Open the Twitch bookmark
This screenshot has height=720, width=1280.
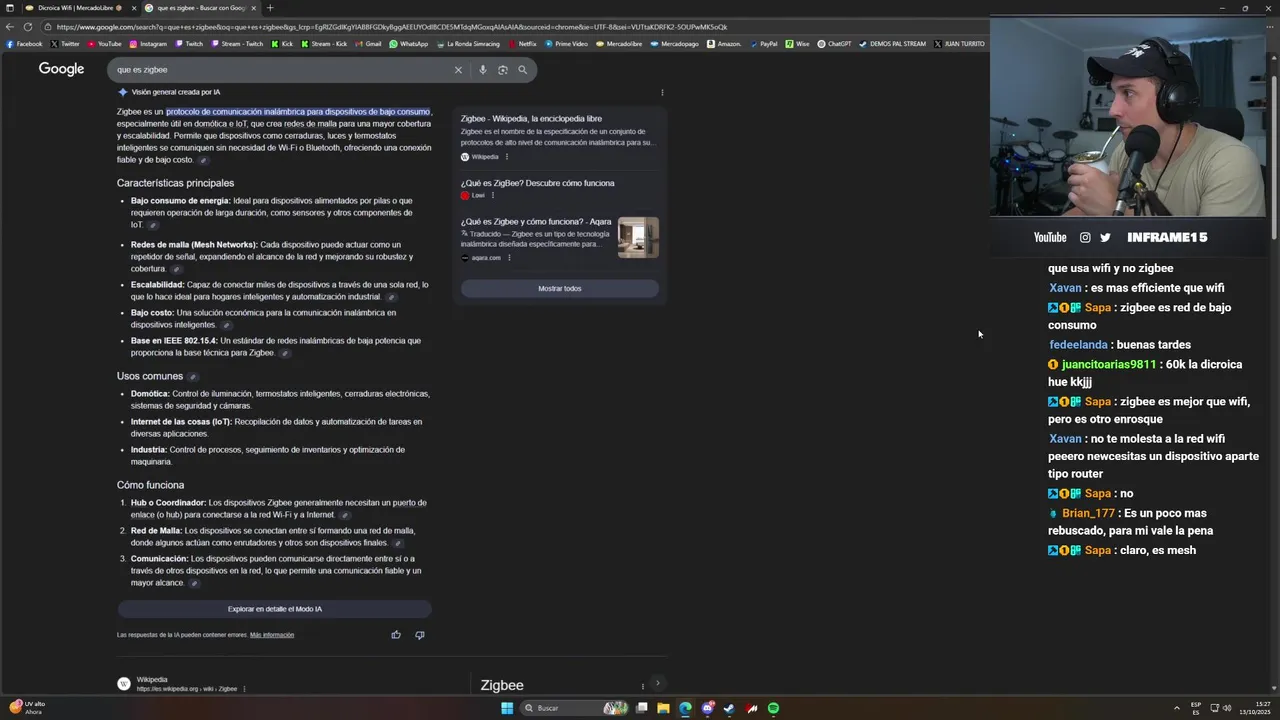point(189,44)
